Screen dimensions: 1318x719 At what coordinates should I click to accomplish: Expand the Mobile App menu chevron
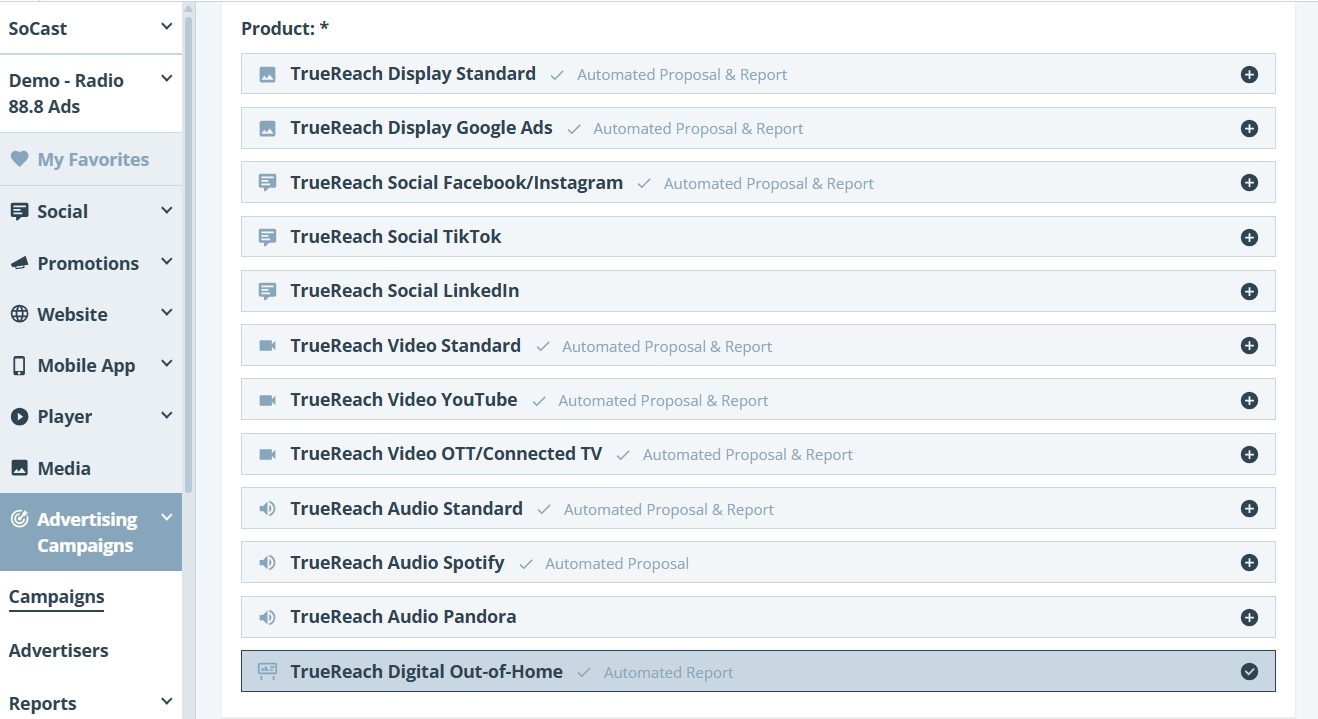tap(167, 363)
